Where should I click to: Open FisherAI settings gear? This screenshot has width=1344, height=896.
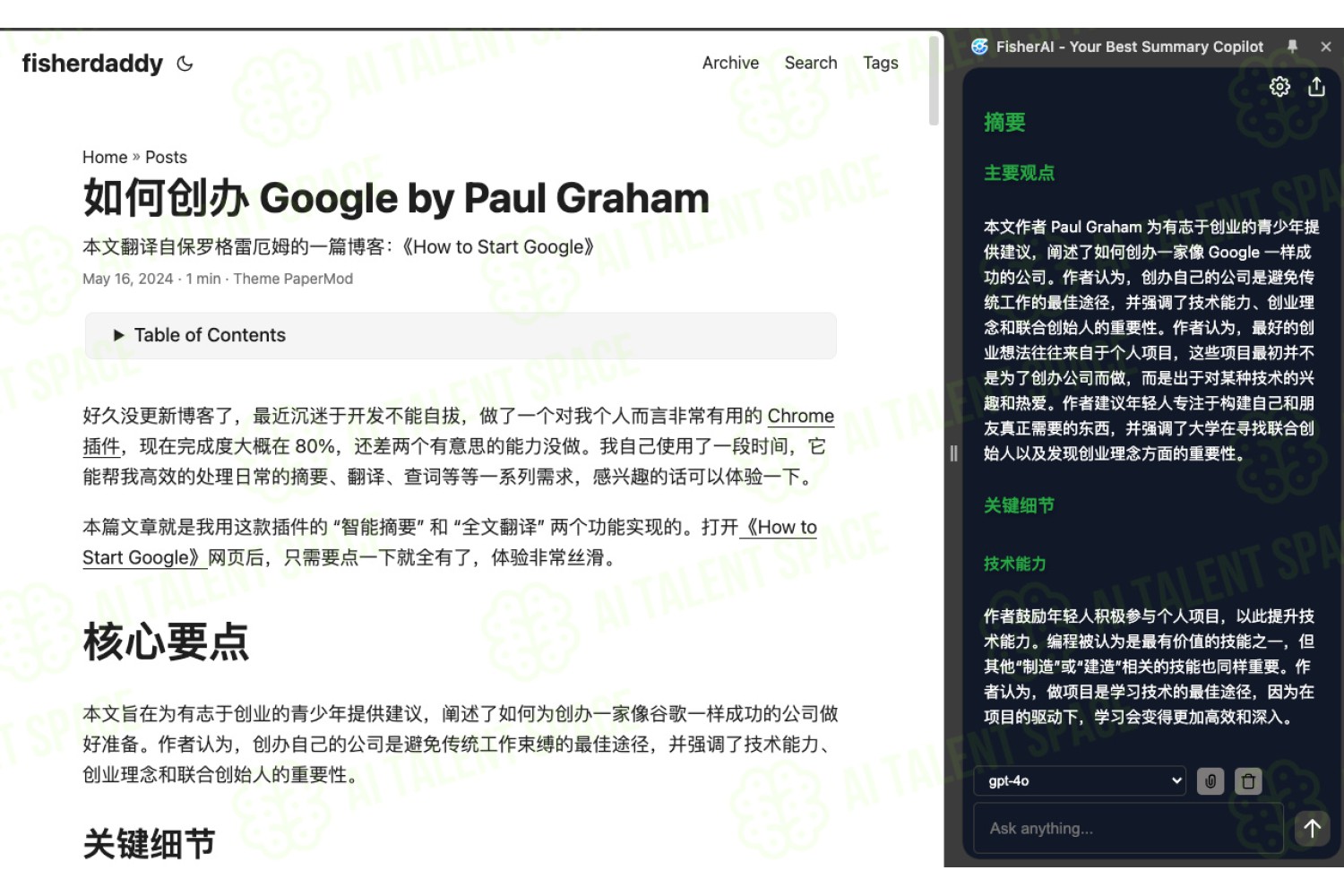point(1279,86)
